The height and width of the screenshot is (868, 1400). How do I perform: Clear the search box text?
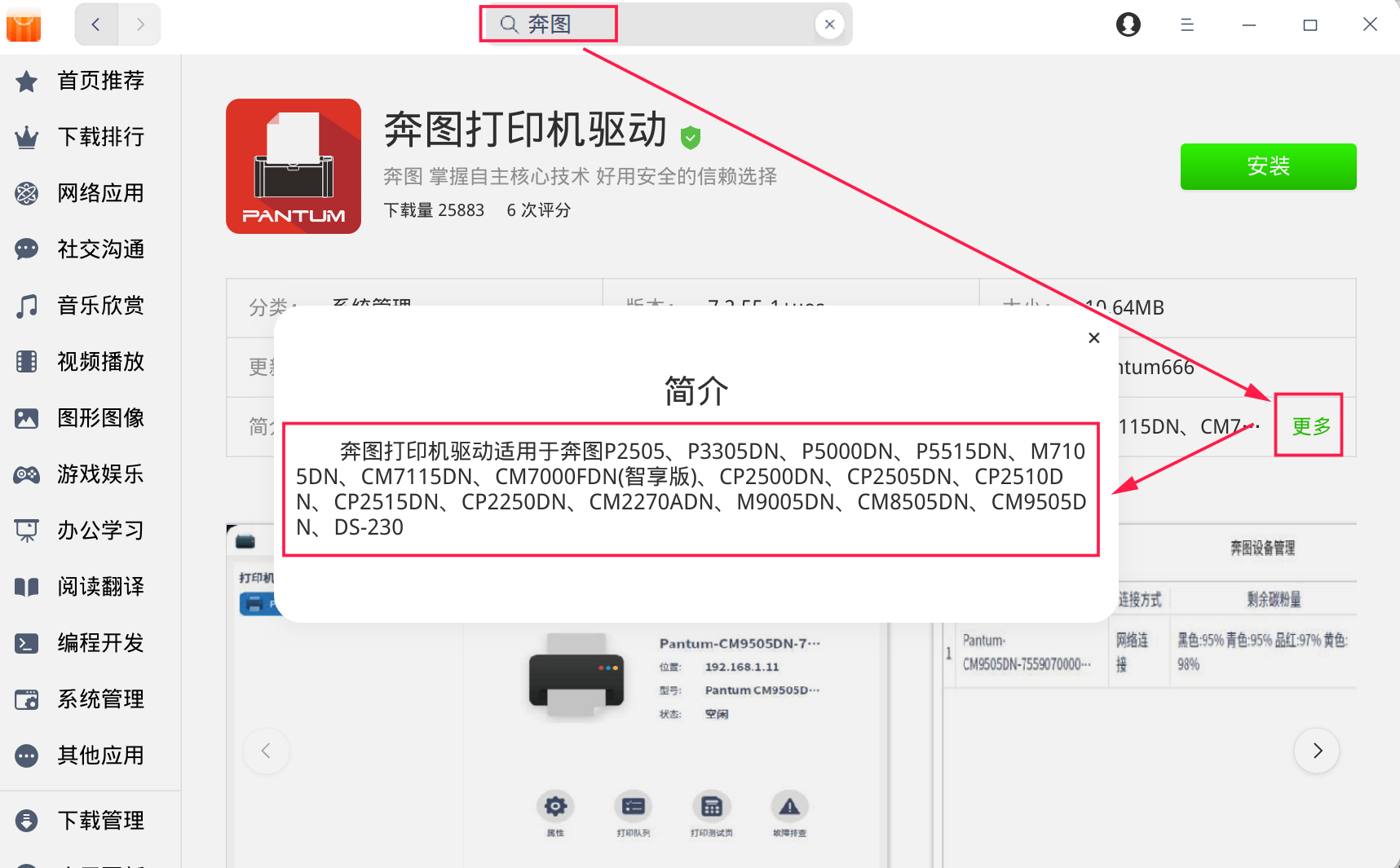[x=829, y=24]
